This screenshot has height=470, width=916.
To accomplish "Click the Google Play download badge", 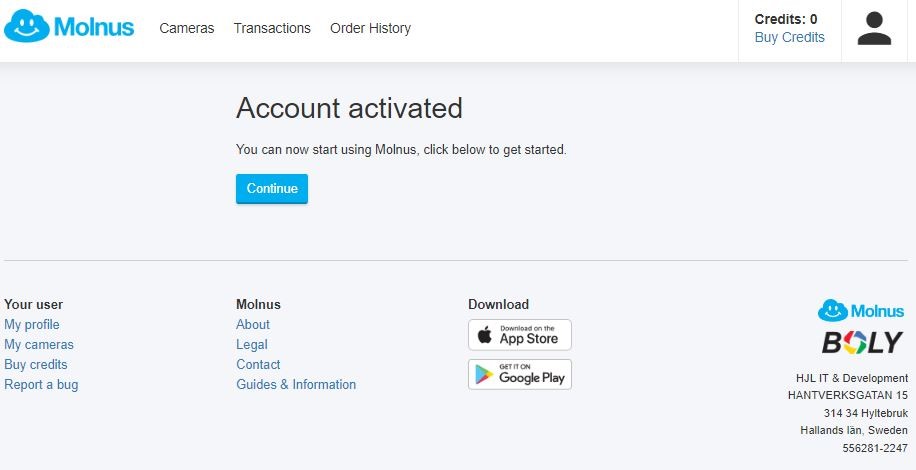I will pos(519,374).
